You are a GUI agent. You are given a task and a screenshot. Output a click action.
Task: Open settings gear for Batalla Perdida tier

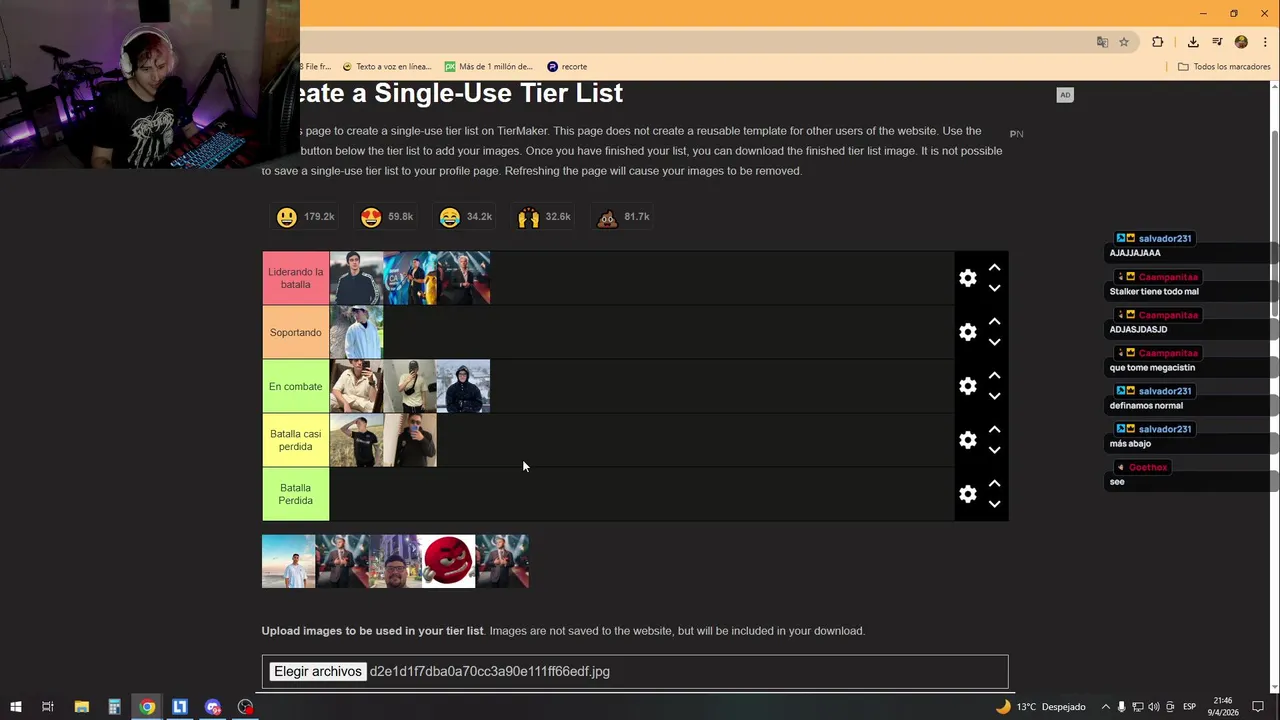point(967,494)
